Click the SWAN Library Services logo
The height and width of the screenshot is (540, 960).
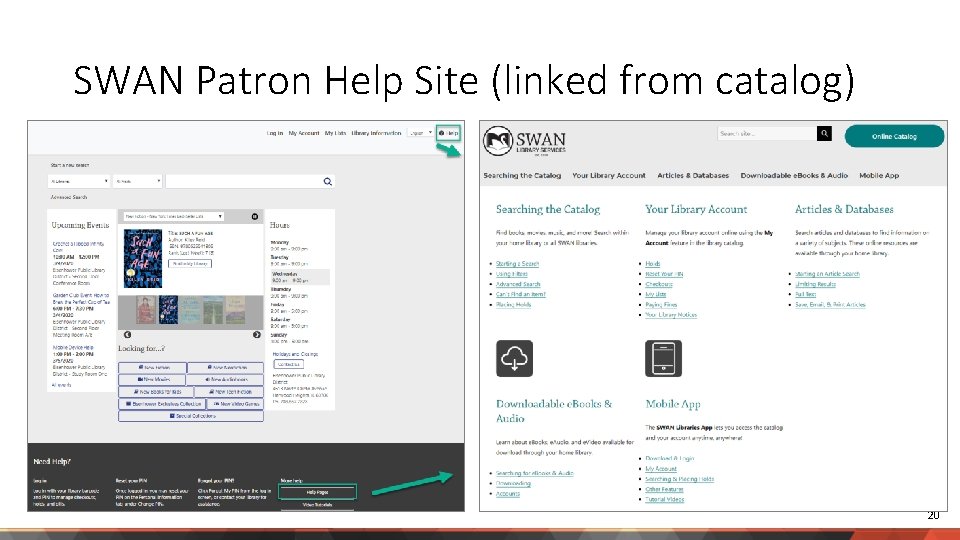pos(524,141)
